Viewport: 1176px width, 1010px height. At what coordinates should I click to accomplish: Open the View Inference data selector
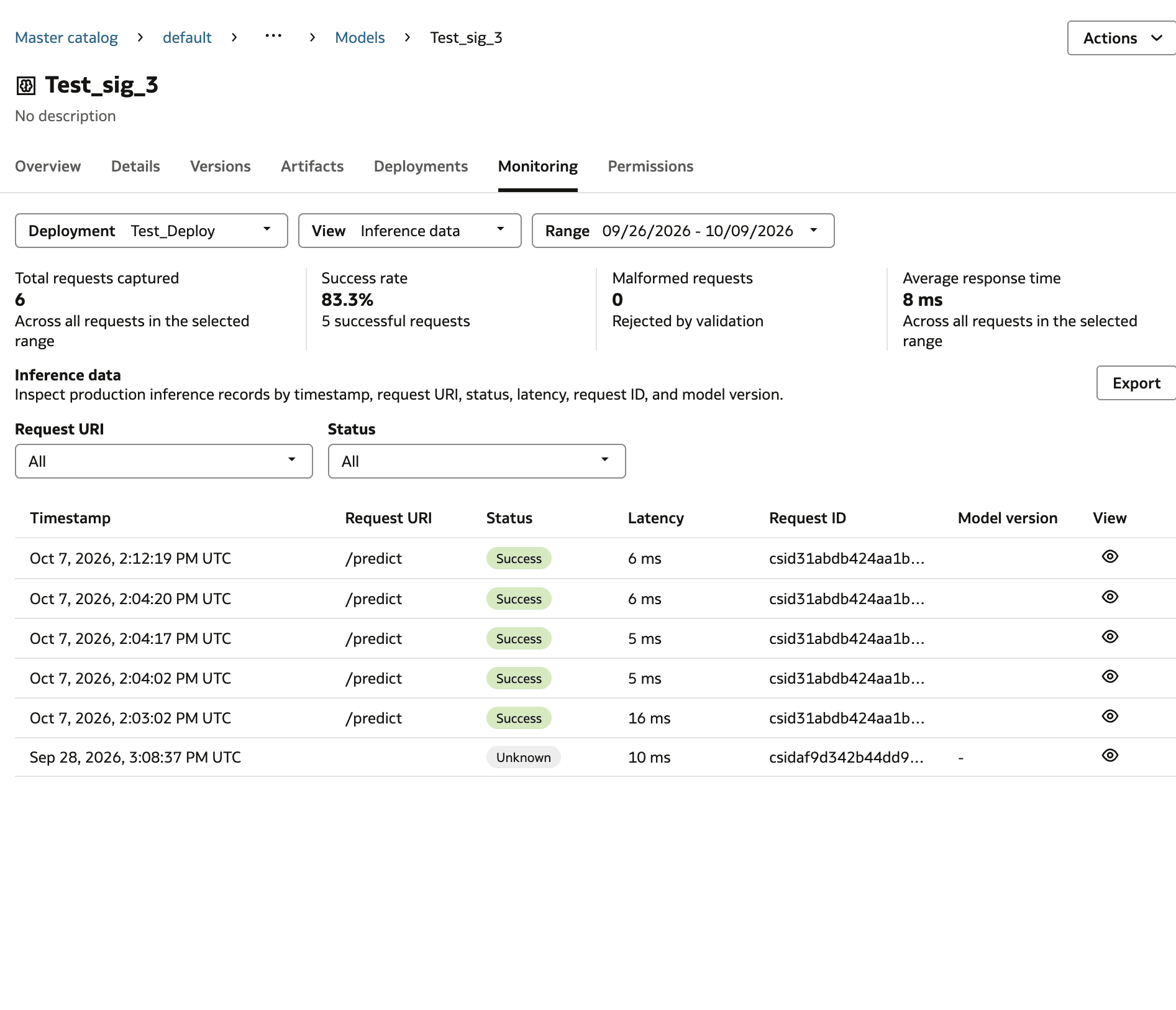(410, 231)
